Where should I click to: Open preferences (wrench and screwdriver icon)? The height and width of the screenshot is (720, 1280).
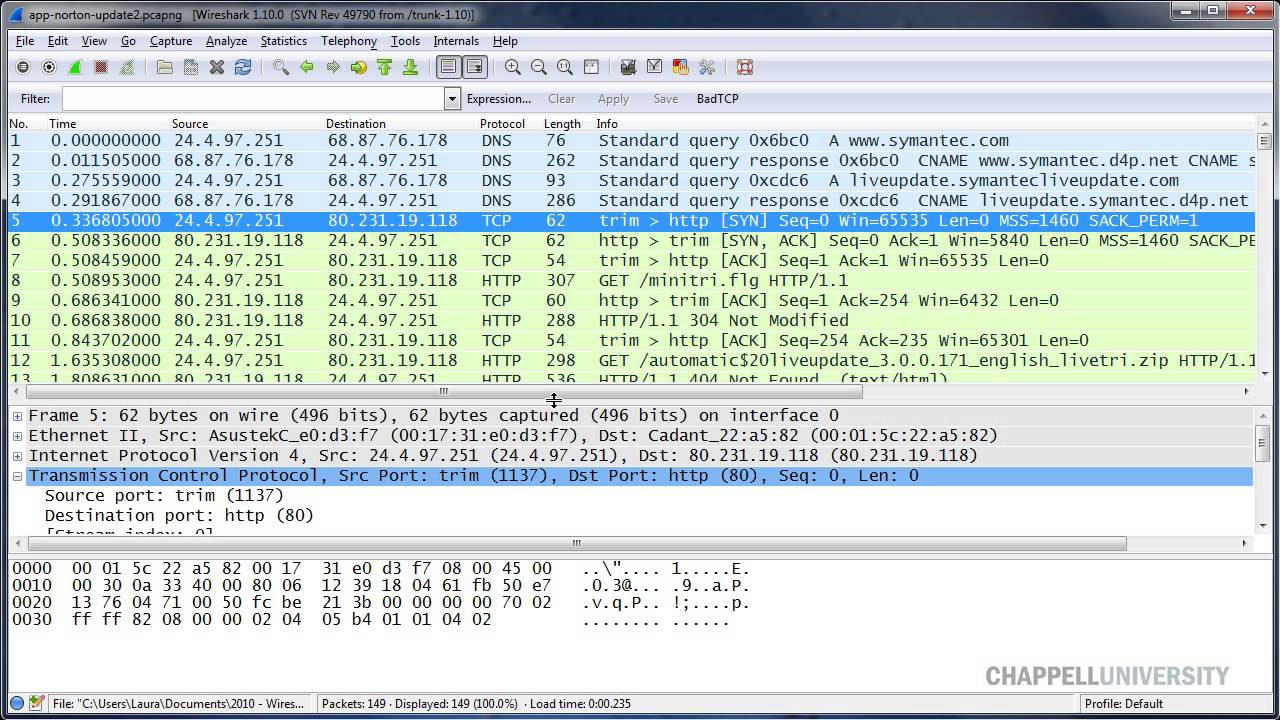tap(707, 67)
